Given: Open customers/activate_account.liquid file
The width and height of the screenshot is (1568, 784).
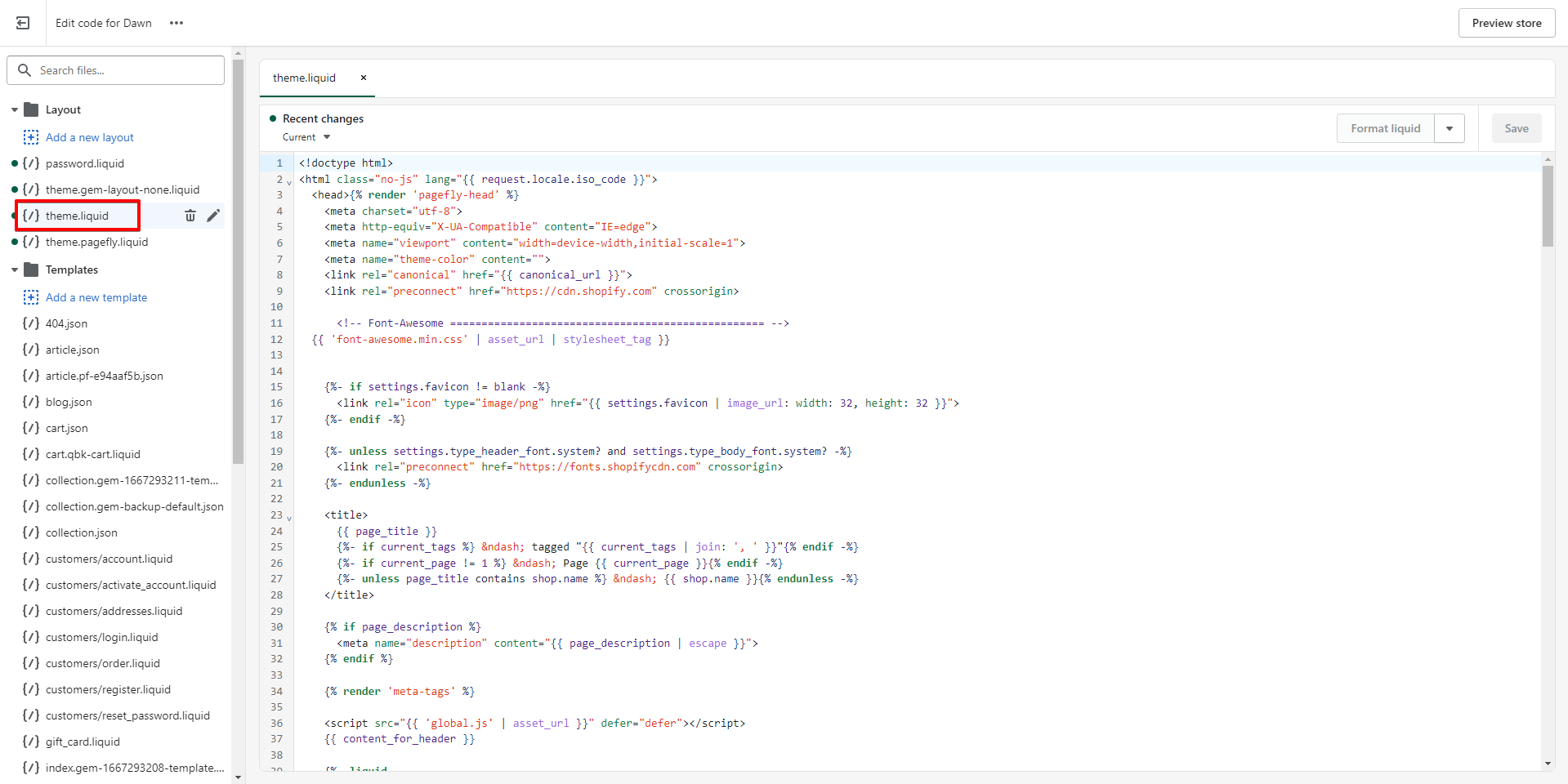Looking at the screenshot, I should point(131,585).
